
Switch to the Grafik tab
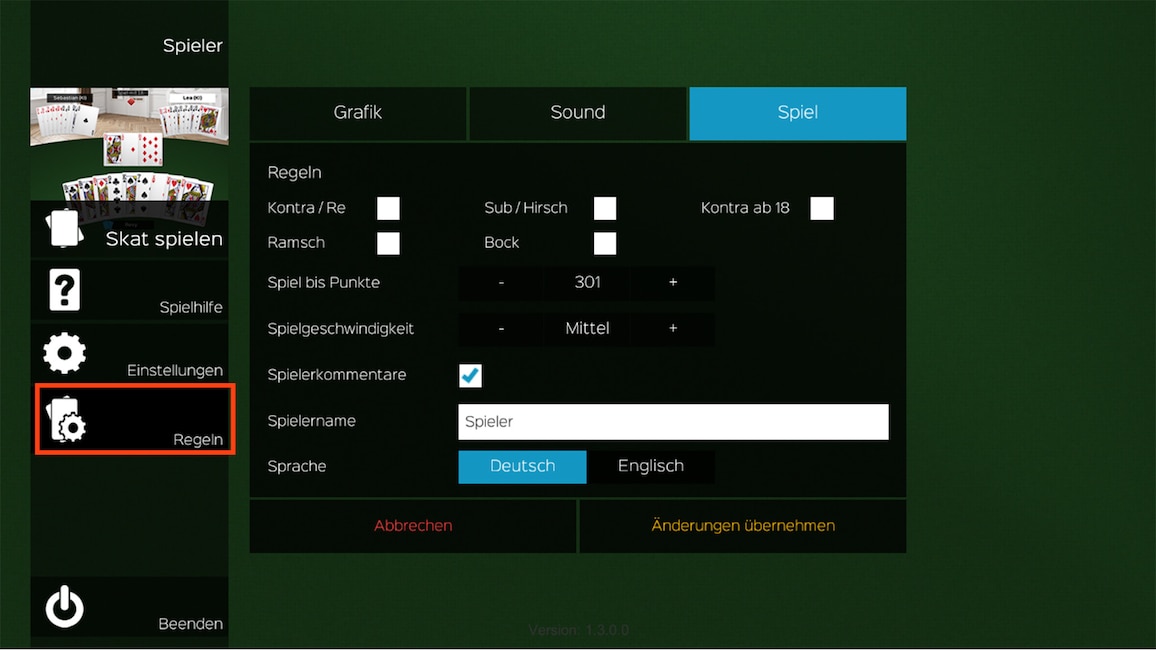tap(358, 113)
